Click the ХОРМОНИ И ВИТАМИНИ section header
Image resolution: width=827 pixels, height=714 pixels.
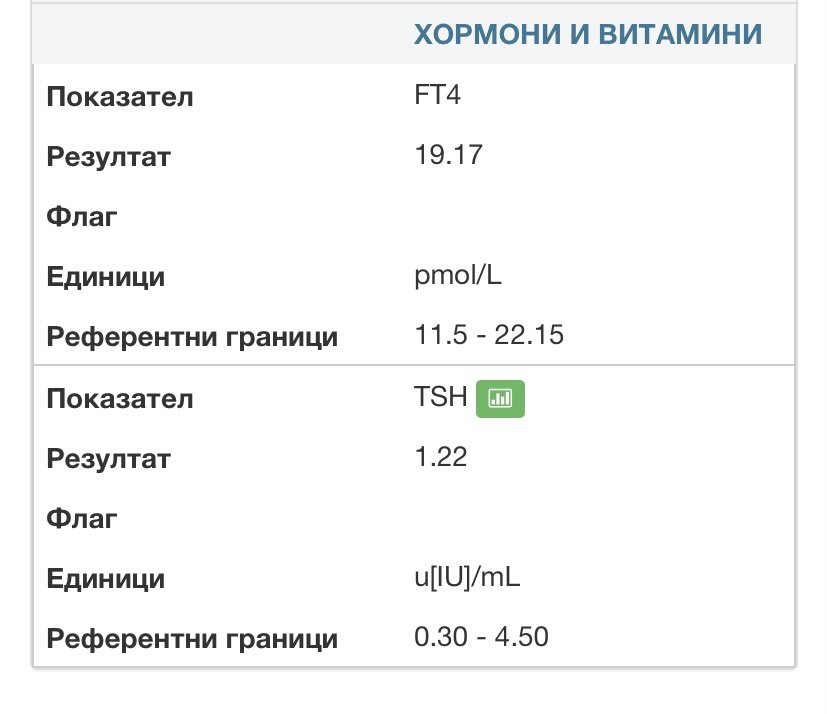point(587,35)
